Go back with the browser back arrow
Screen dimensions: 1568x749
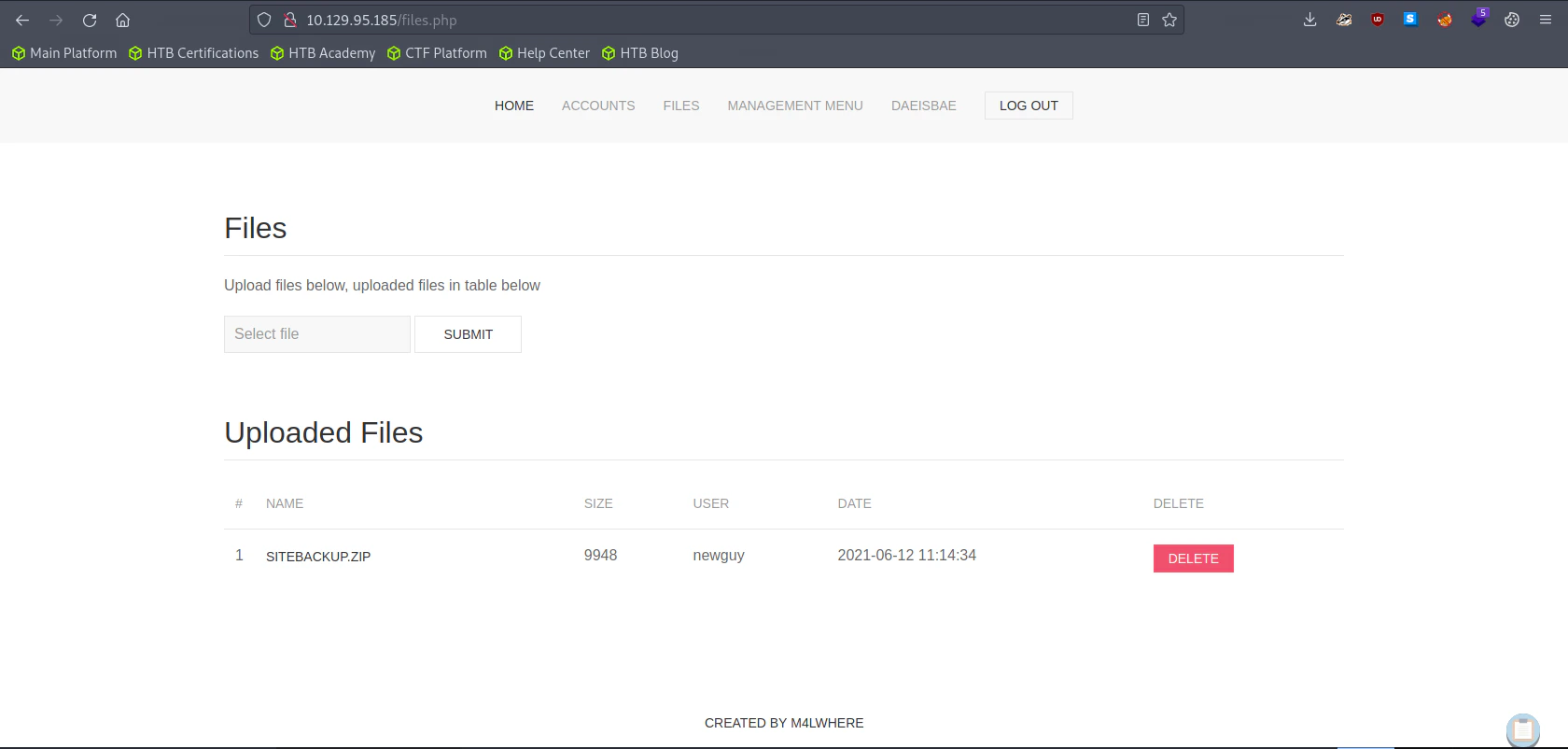[22, 20]
